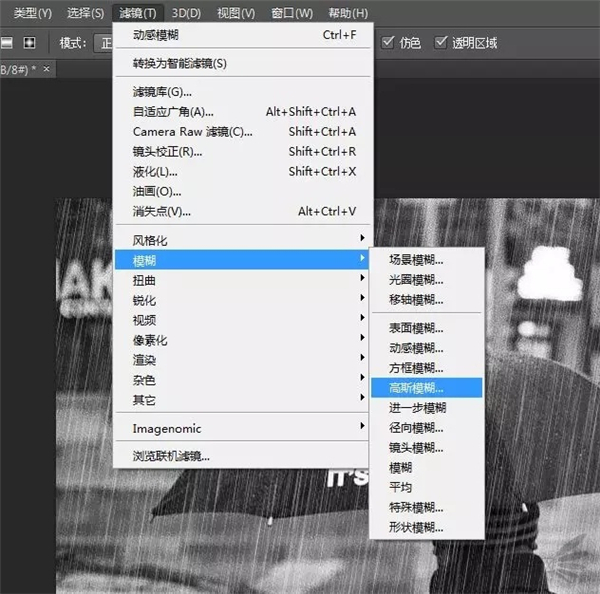Open the 类型(Y) menu
Screen dimensions: 600x594
pos(33,13)
